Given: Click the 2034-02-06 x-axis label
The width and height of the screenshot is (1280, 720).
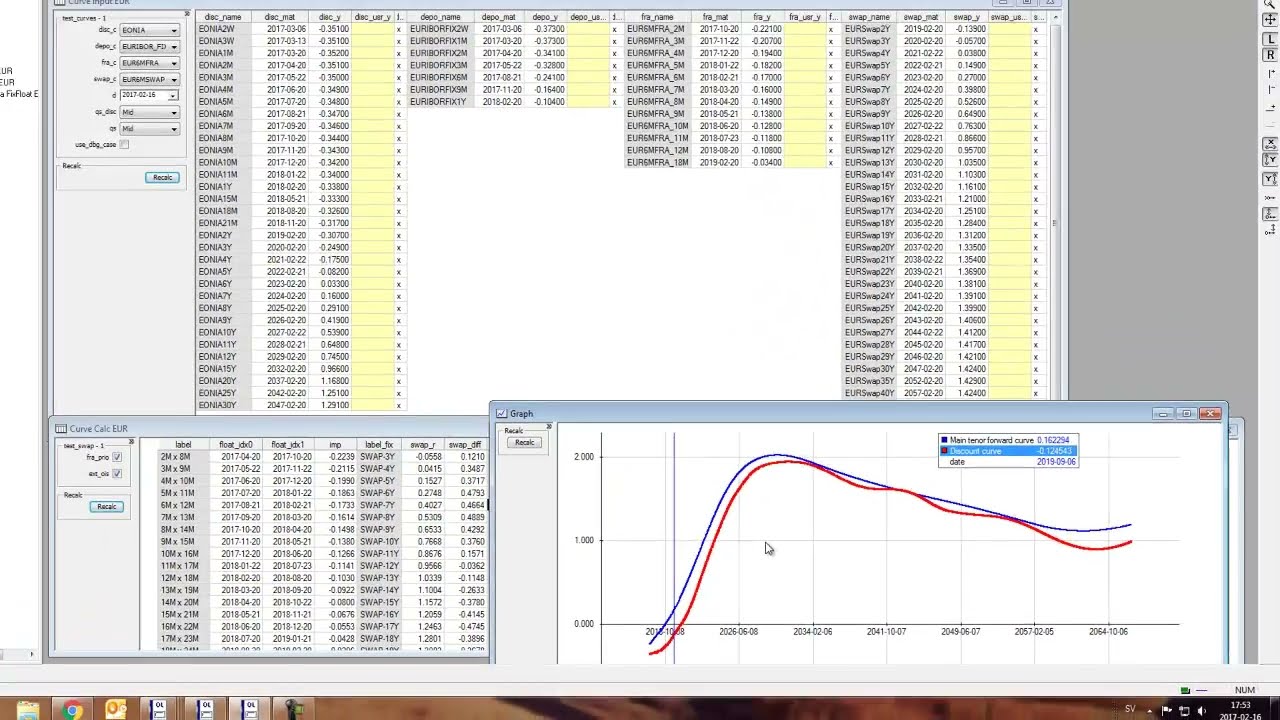Looking at the screenshot, I should pyautogui.click(x=812, y=632).
